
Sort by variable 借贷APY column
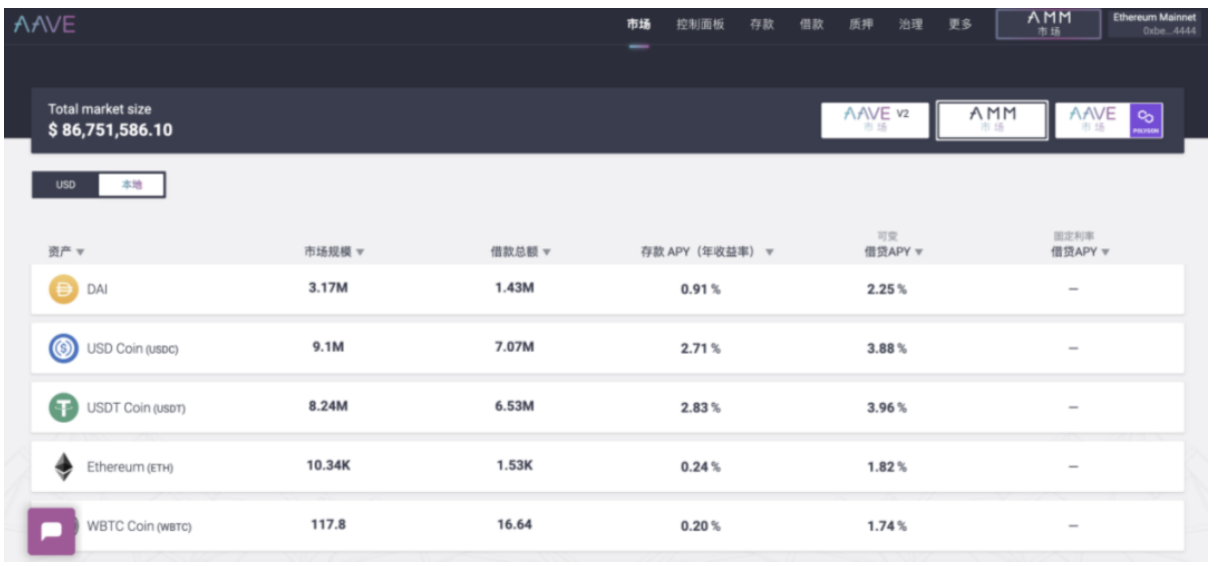(893, 252)
